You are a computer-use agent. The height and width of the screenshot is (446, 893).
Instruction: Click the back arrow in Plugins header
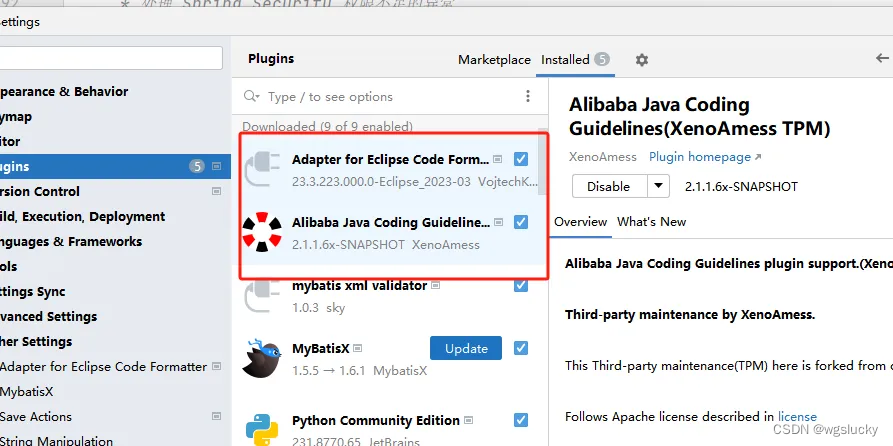point(882,58)
